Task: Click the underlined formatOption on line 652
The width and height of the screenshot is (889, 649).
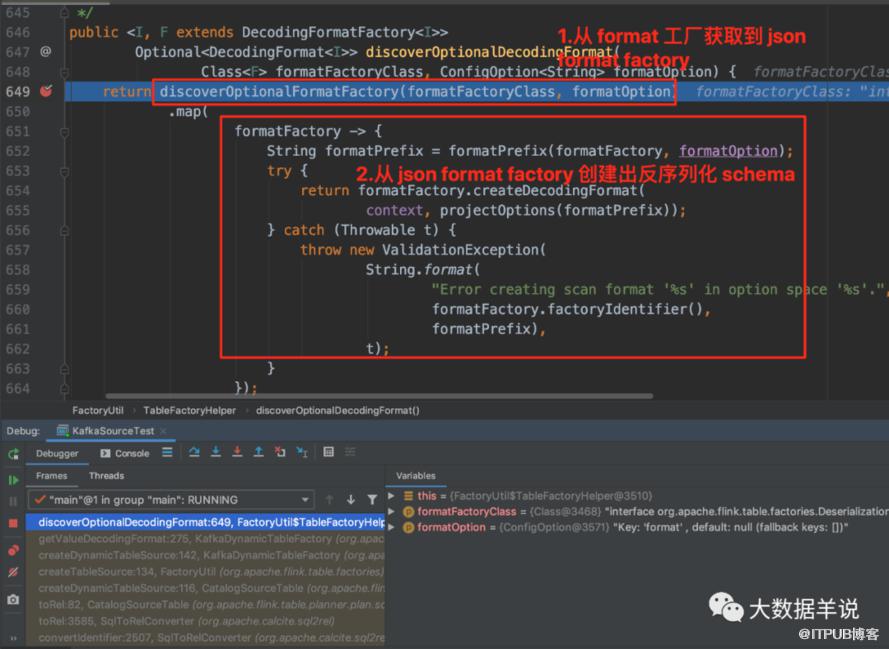Action: coord(728,151)
